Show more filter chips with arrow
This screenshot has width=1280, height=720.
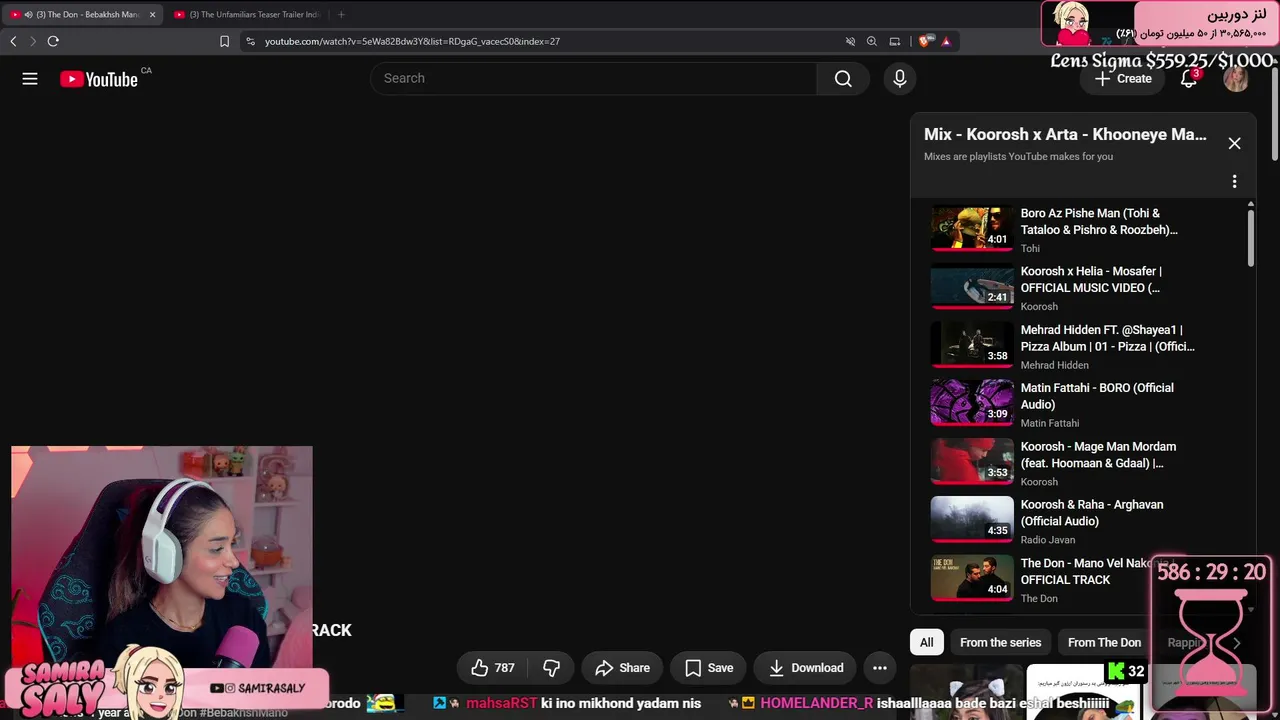click(1236, 643)
